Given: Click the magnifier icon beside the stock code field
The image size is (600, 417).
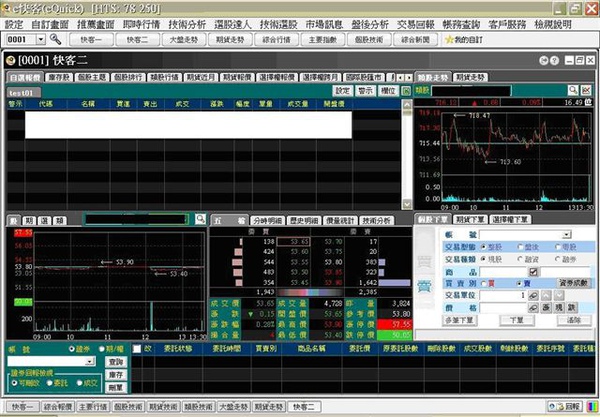Looking at the screenshot, I should (201, 219).
